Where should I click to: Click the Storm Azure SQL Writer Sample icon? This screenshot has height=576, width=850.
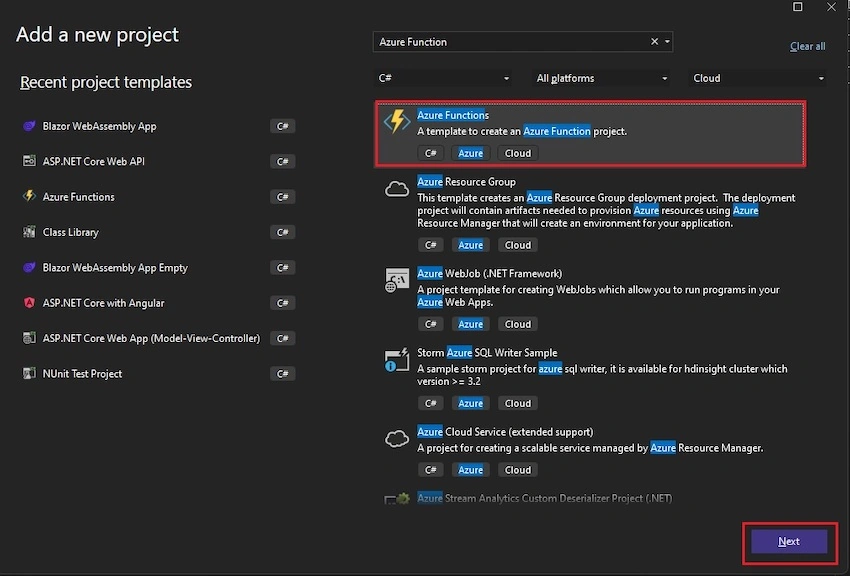coord(397,360)
